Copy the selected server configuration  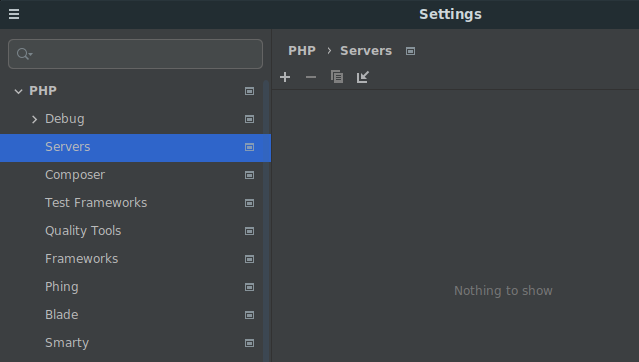[x=337, y=77]
